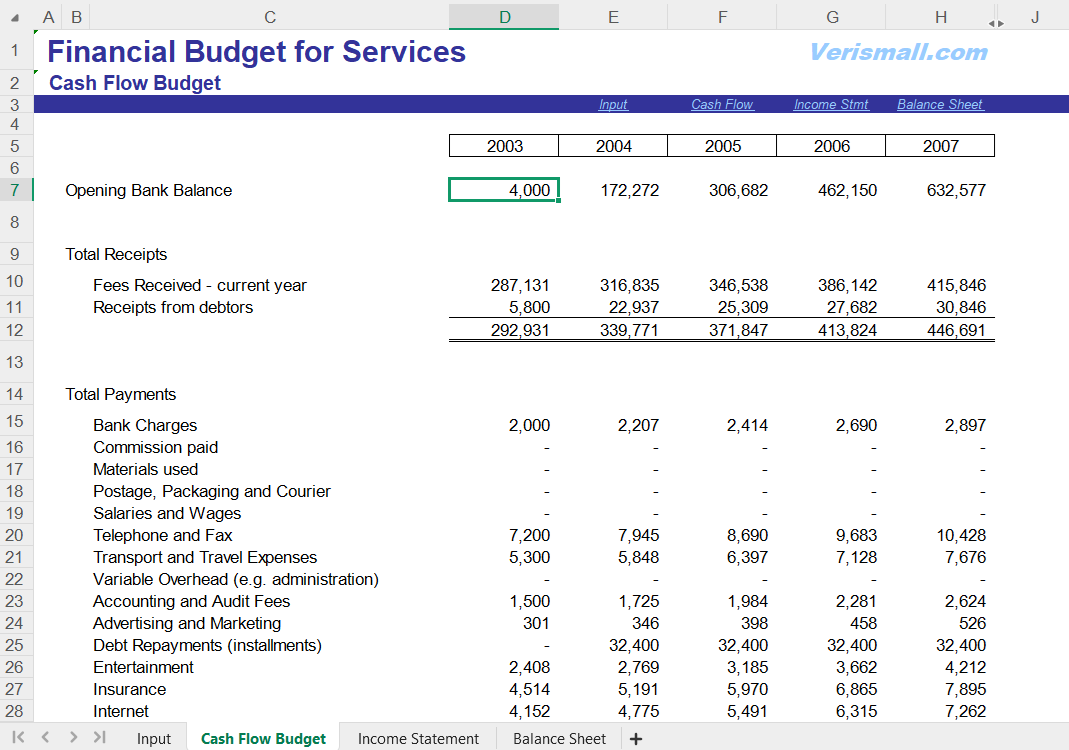Screen dimensions: 1069x750
Task: Select the Balance Sheet tab
Action: (x=559, y=739)
